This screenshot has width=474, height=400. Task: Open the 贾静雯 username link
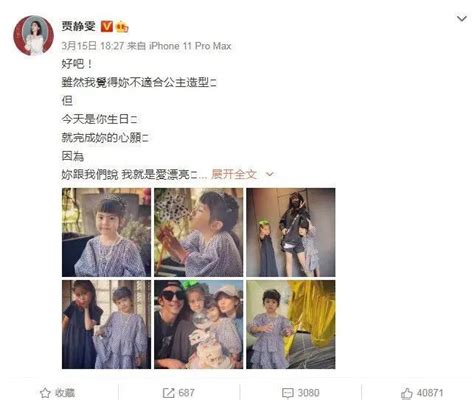[x=79, y=26]
